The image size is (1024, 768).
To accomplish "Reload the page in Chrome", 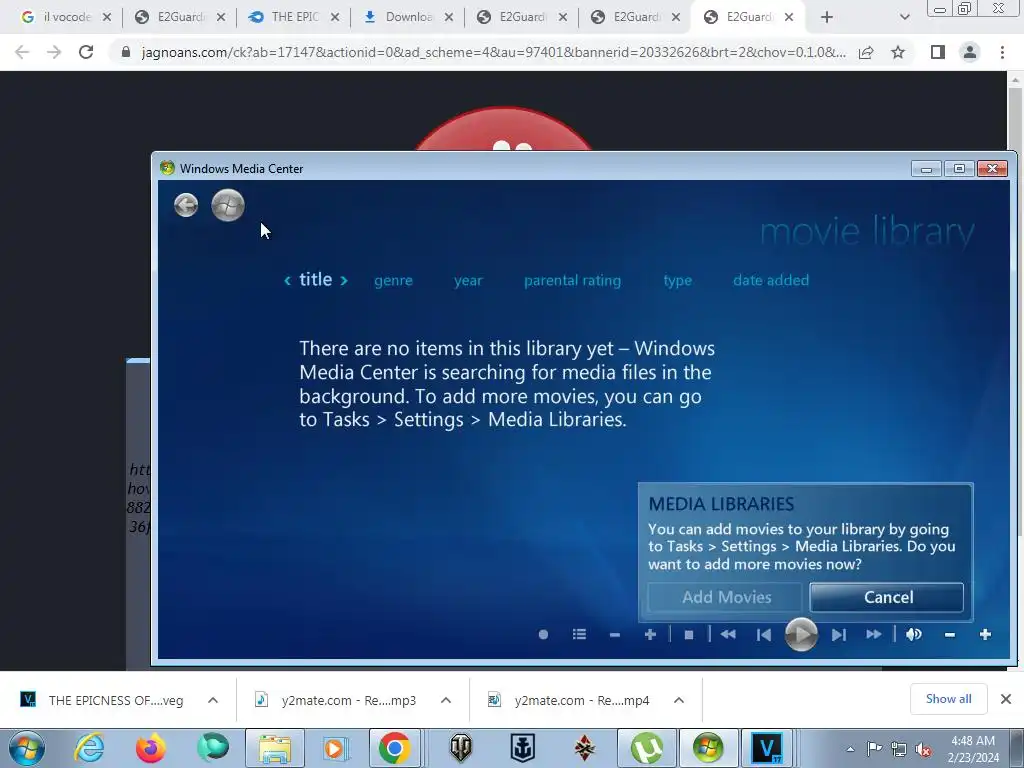I will click(86, 52).
